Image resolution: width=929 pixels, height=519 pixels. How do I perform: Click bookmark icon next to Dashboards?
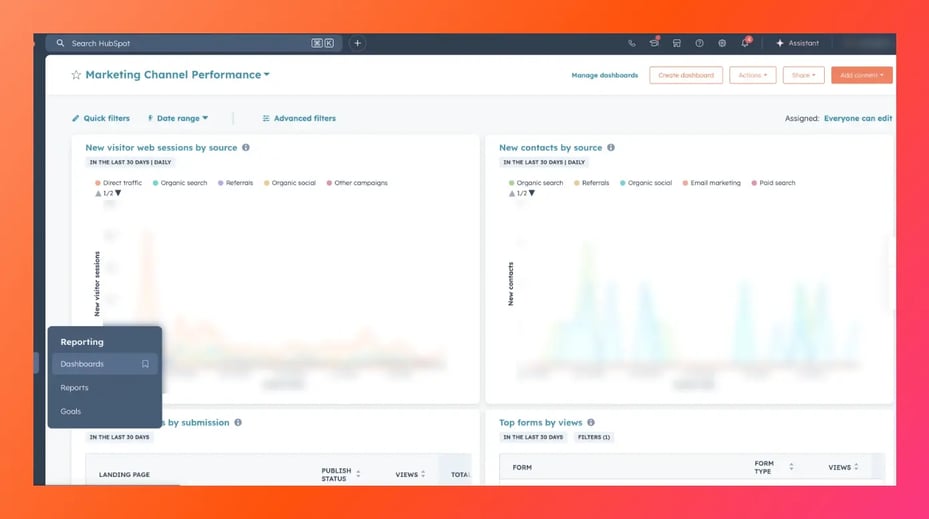(145, 364)
